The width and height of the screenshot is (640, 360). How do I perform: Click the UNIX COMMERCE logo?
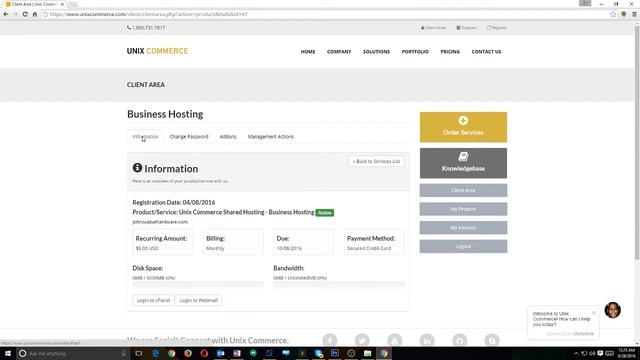coord(158,51)
